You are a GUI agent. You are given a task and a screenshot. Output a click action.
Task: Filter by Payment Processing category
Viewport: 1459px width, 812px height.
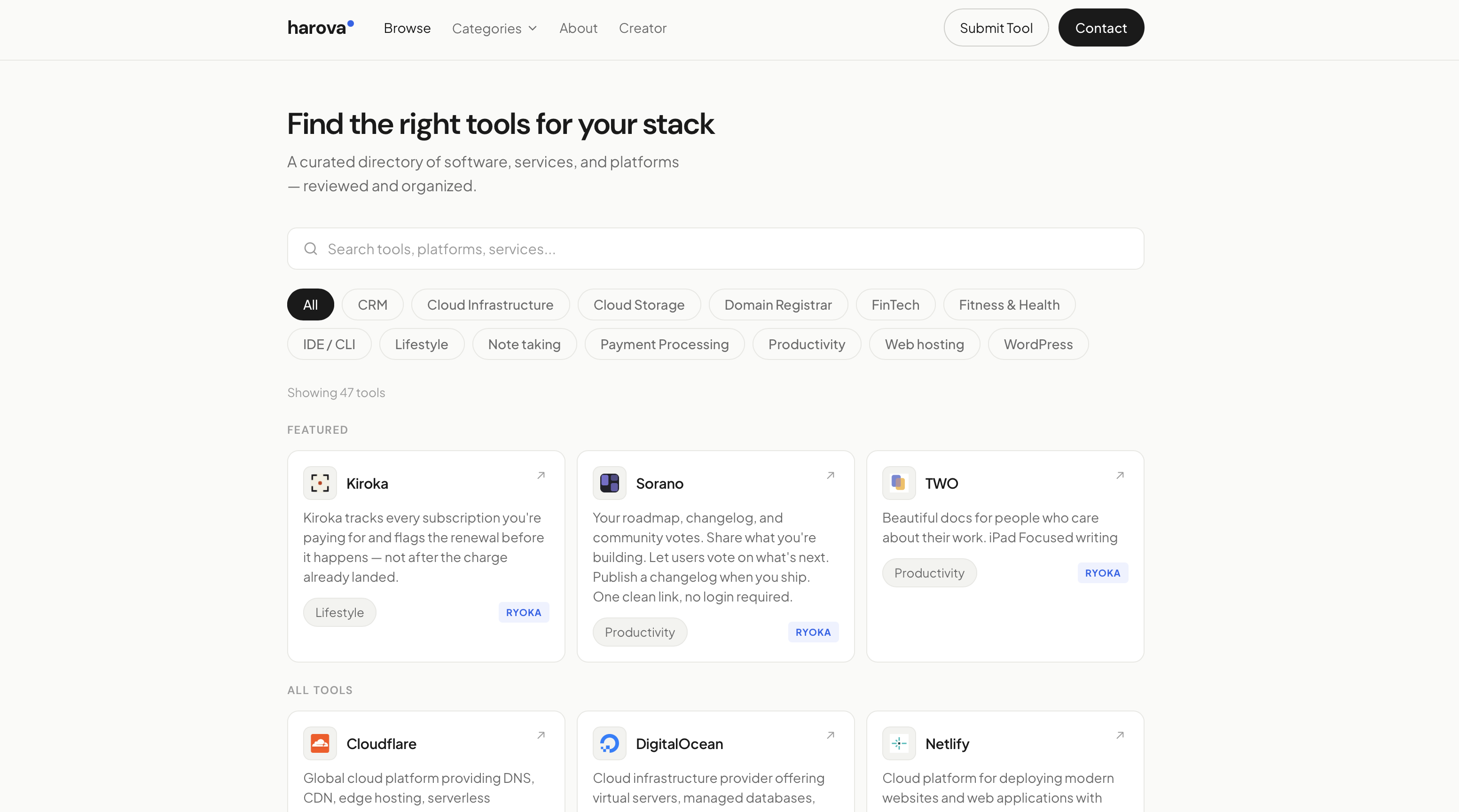(x=664, y=344)
